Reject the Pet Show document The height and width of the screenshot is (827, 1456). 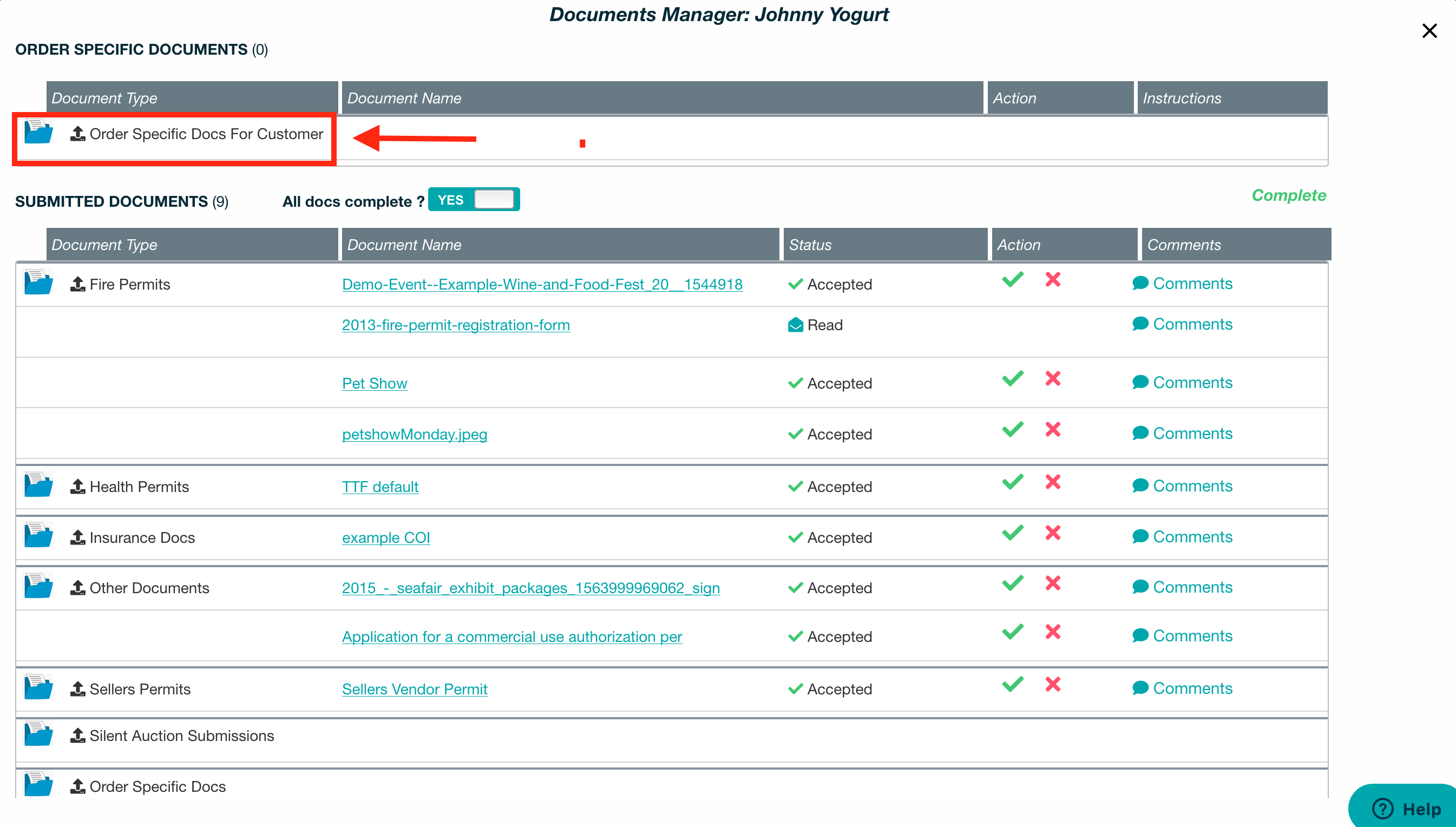click(1053, 378)
